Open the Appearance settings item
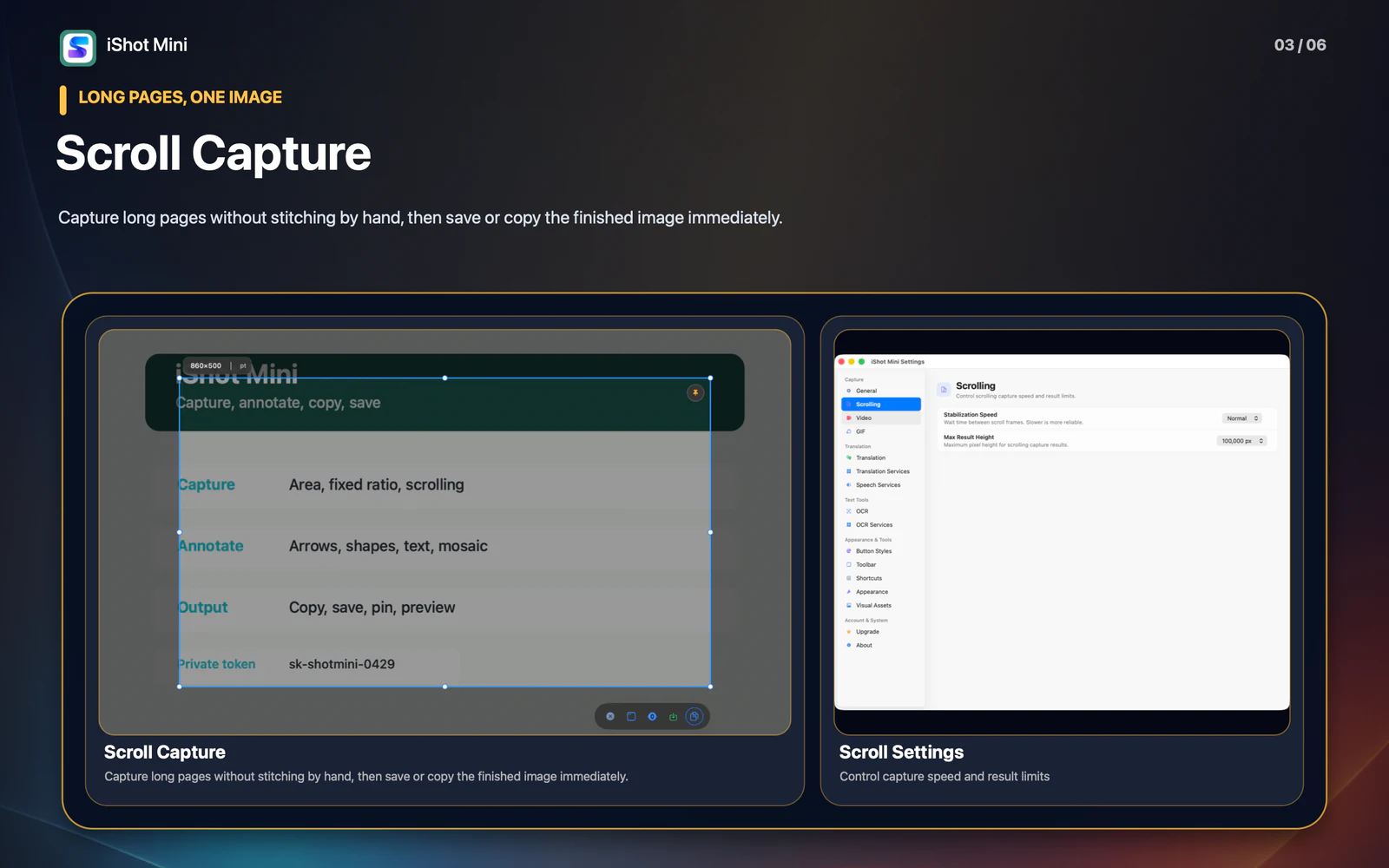1389x868 pixels. 881,592
